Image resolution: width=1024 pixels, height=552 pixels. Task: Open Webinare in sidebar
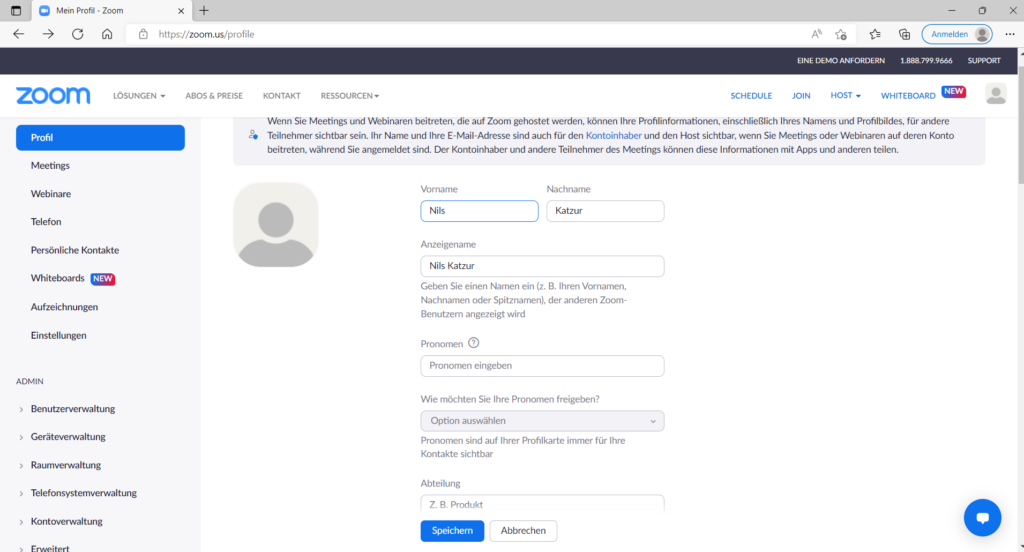click(x=51, y=193)
